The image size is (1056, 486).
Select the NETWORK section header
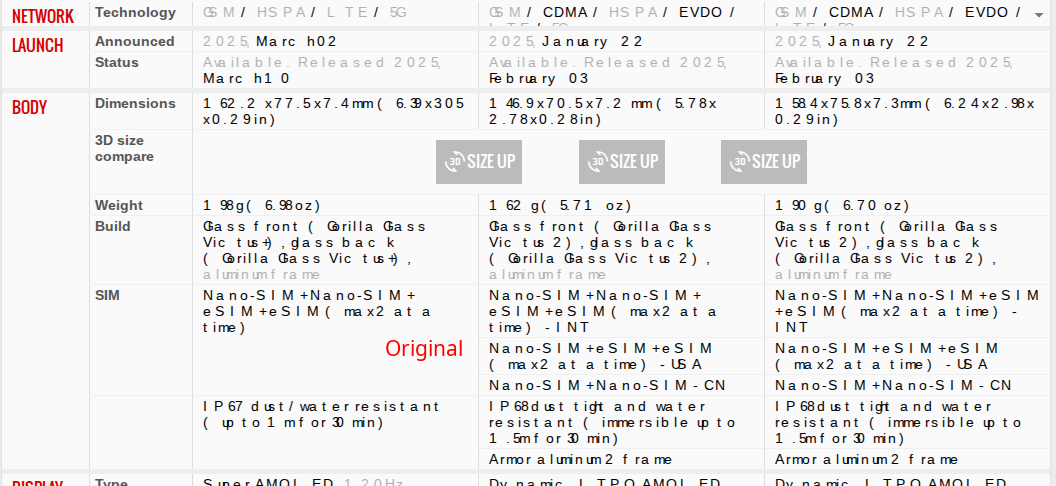[43, 16]
